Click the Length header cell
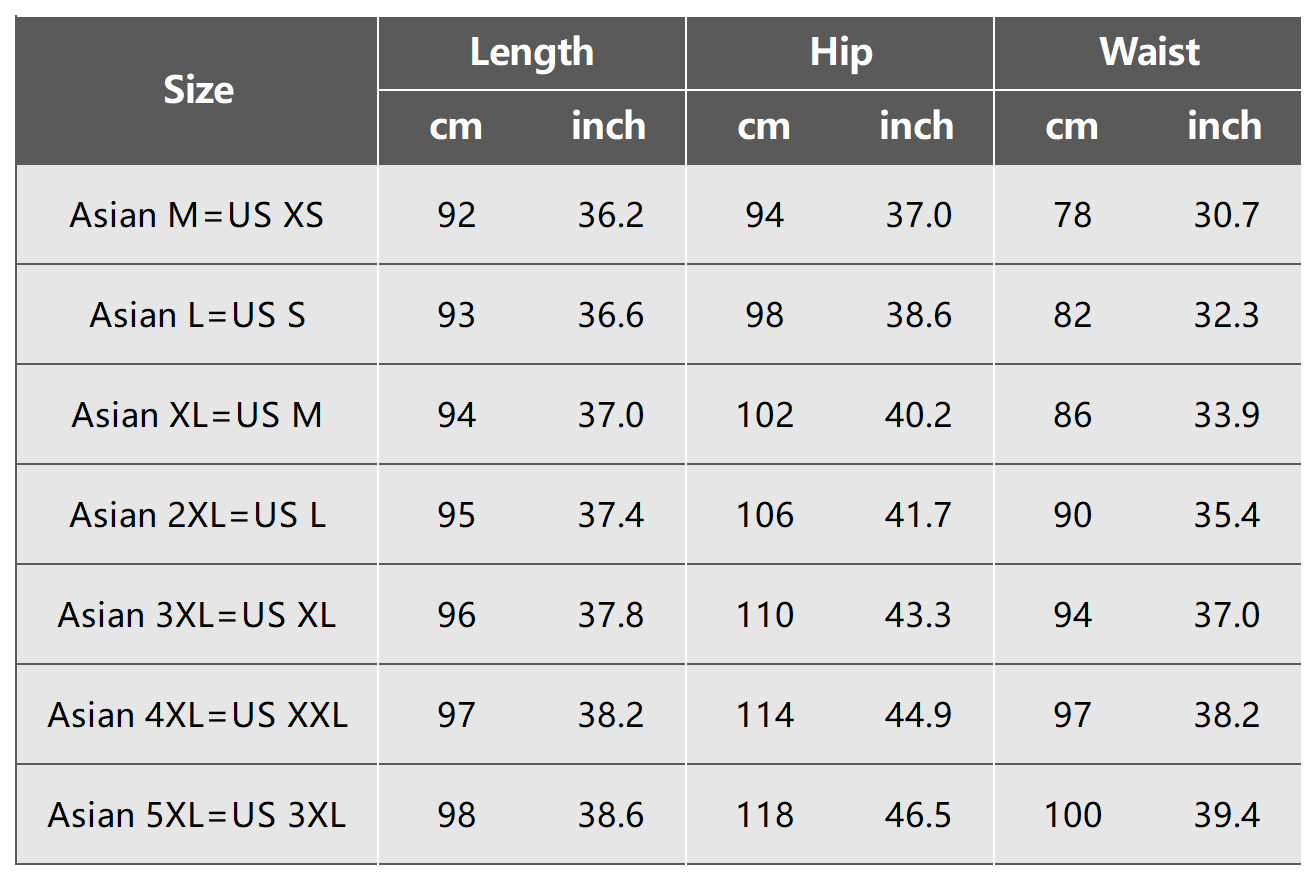The height and width of the screenshot is (880, 1316). click(x=531, y=52)
